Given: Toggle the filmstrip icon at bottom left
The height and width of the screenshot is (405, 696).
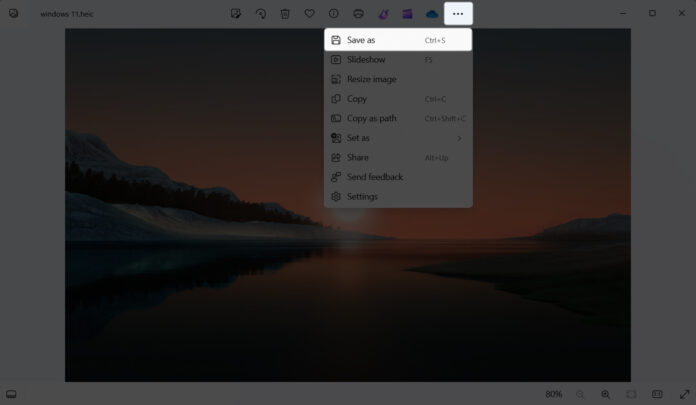Looking at the screenshot, I should coord(11,394).
